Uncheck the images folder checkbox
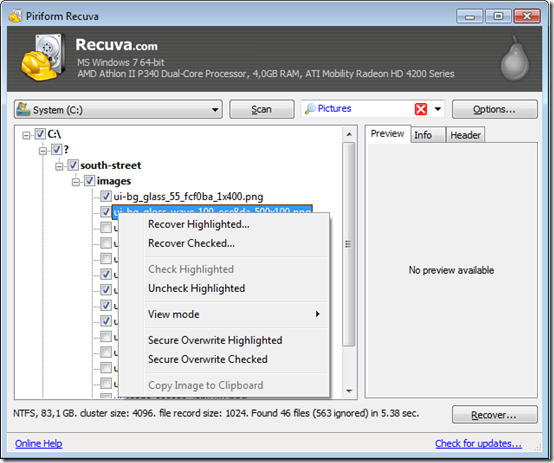 (x=89, y=181)
